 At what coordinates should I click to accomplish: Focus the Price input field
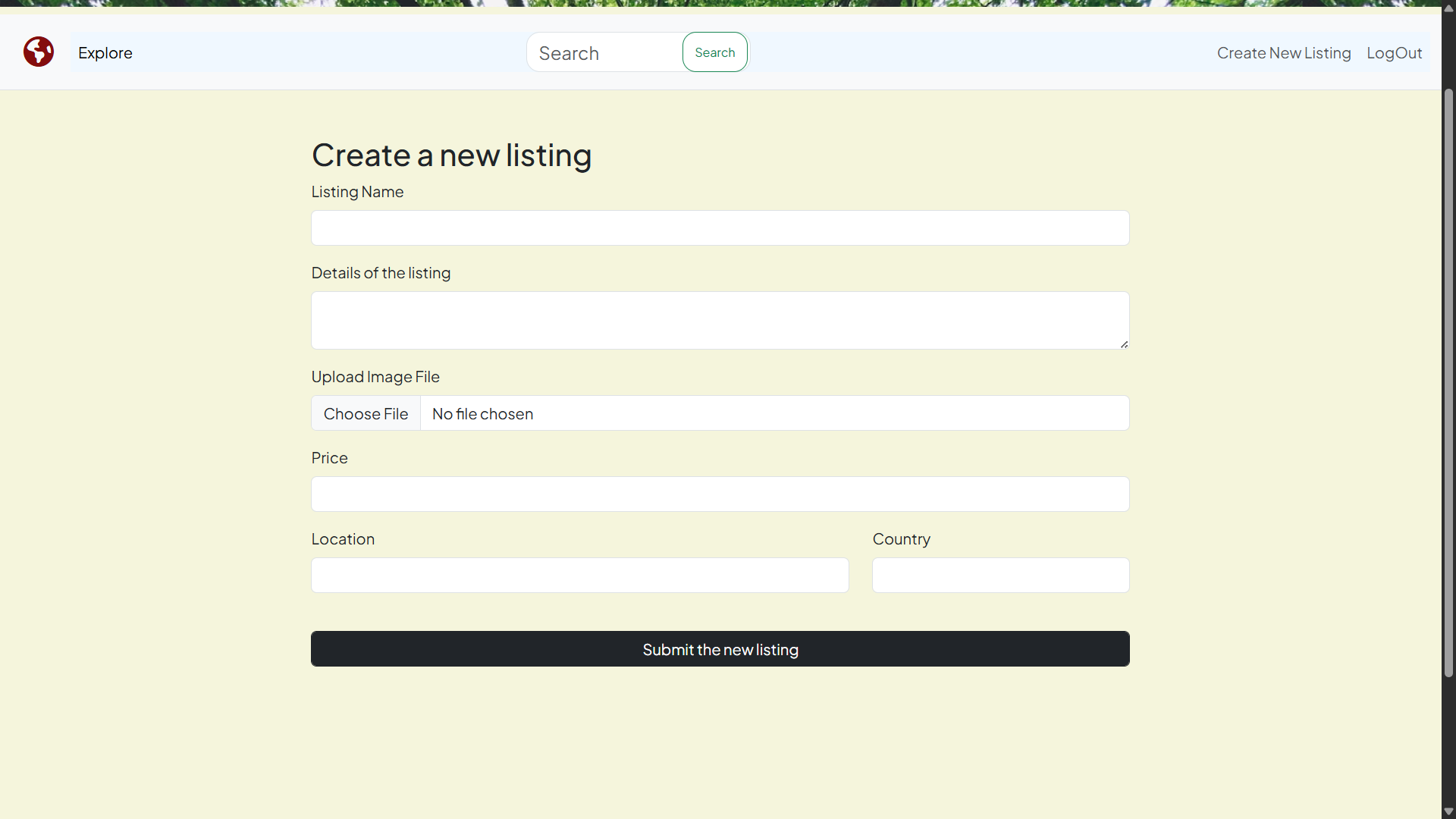tap(720, 494)
